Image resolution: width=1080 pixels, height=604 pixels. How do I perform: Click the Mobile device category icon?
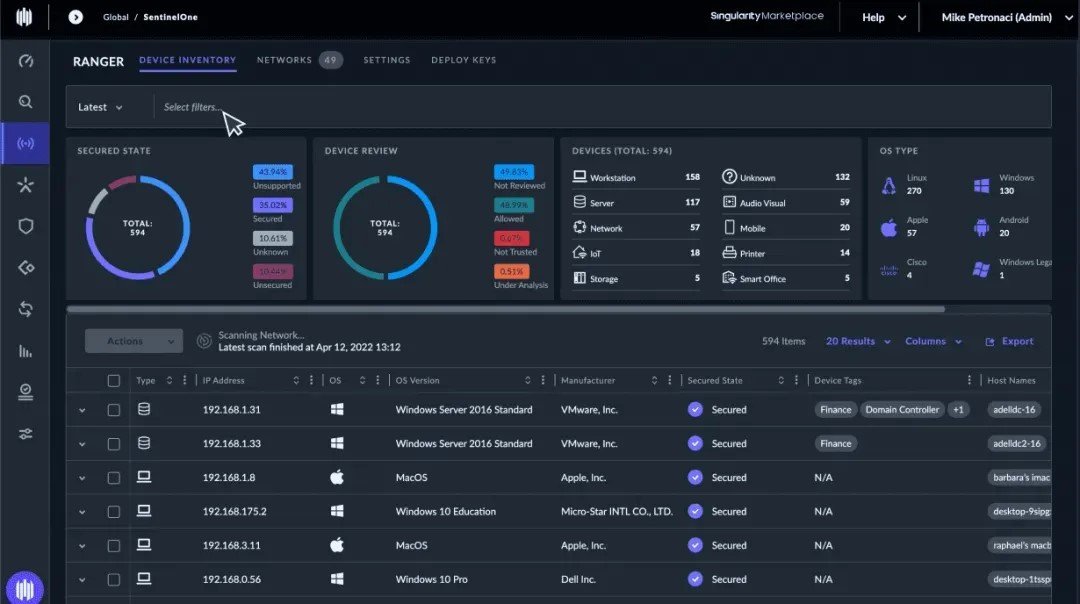tap(729, 227)
